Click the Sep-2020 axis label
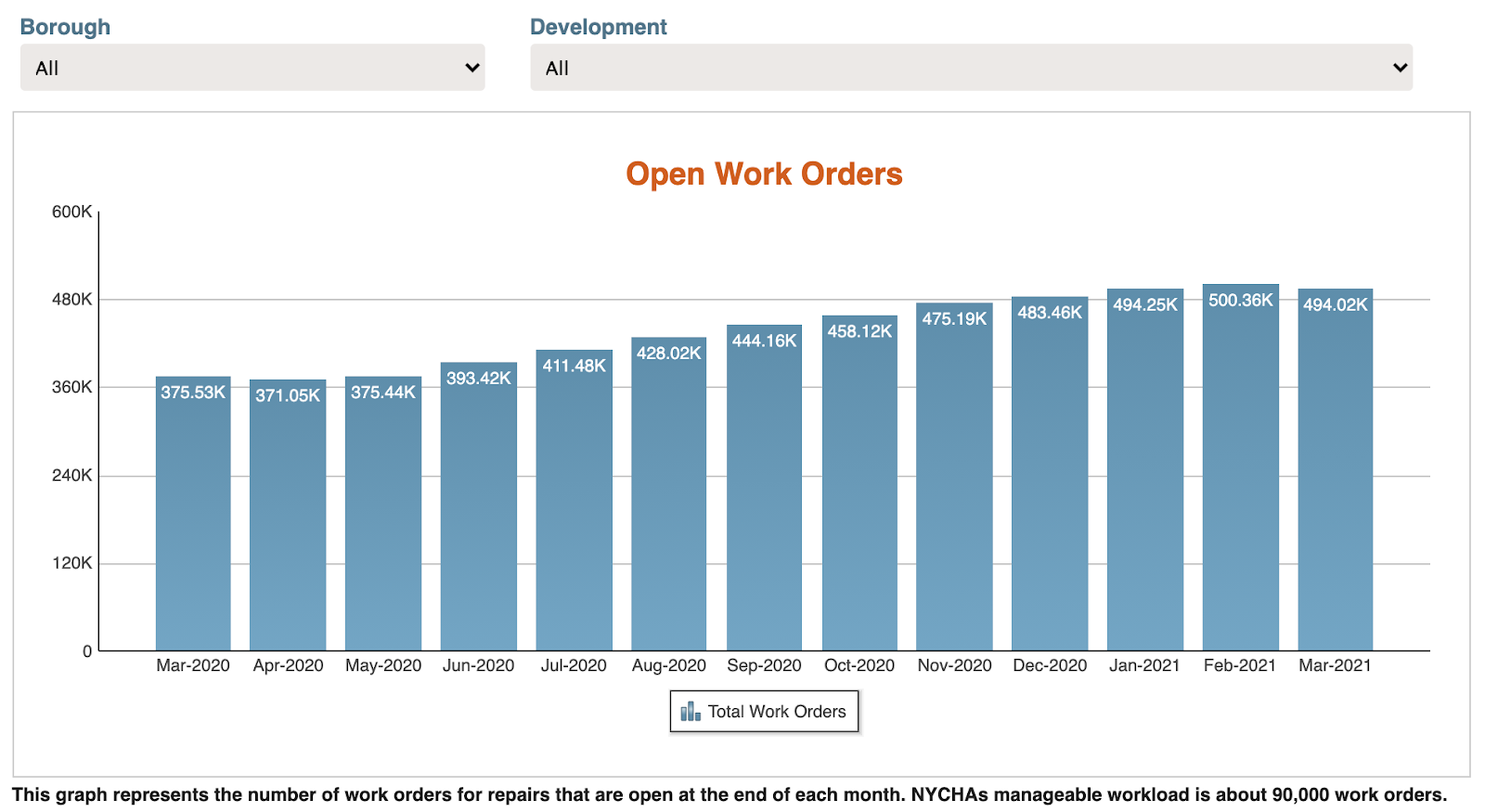The width and height of the screenshot is (1485, 812). click(x=764, y=665)
